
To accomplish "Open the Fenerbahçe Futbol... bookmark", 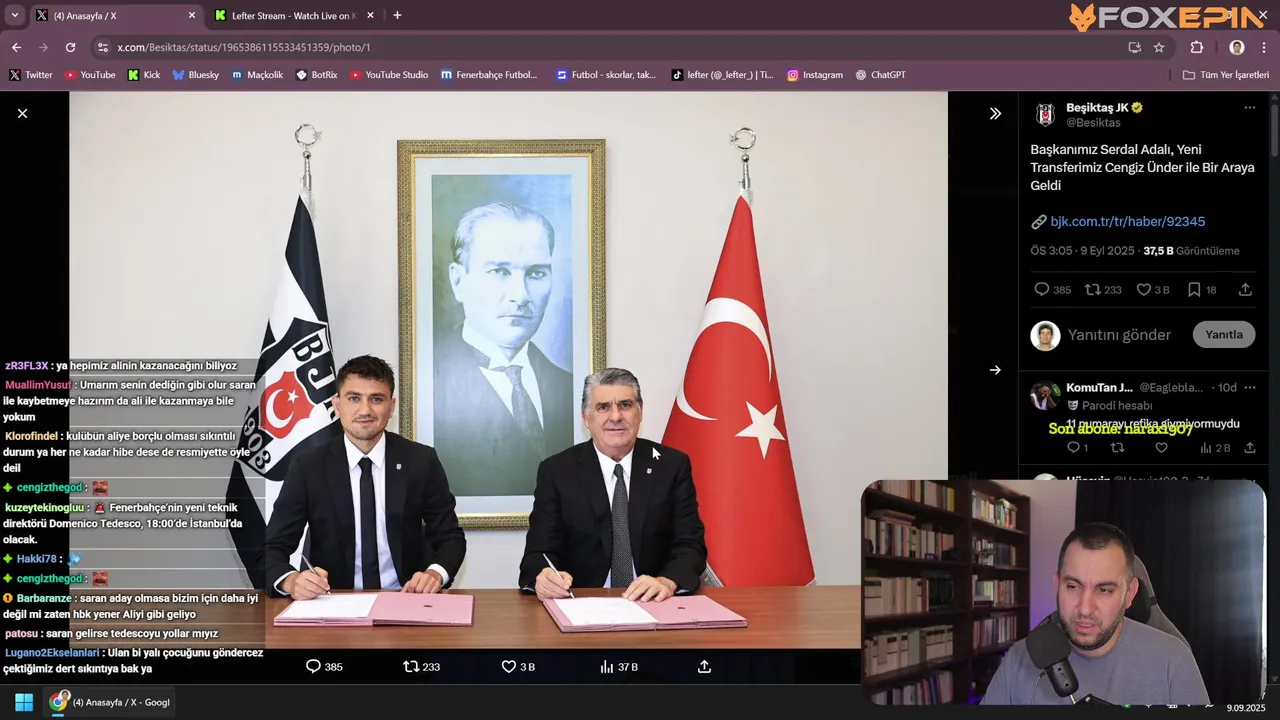I will pyautogui.click(x=489, y=75).
